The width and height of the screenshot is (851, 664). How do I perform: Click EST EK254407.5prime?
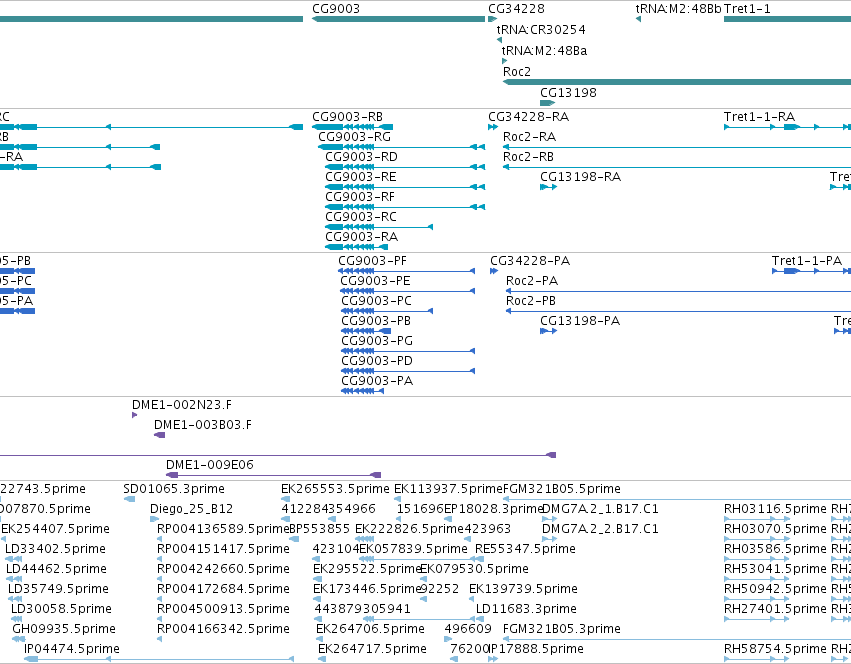pyautogui.click(x=55, y=529)
